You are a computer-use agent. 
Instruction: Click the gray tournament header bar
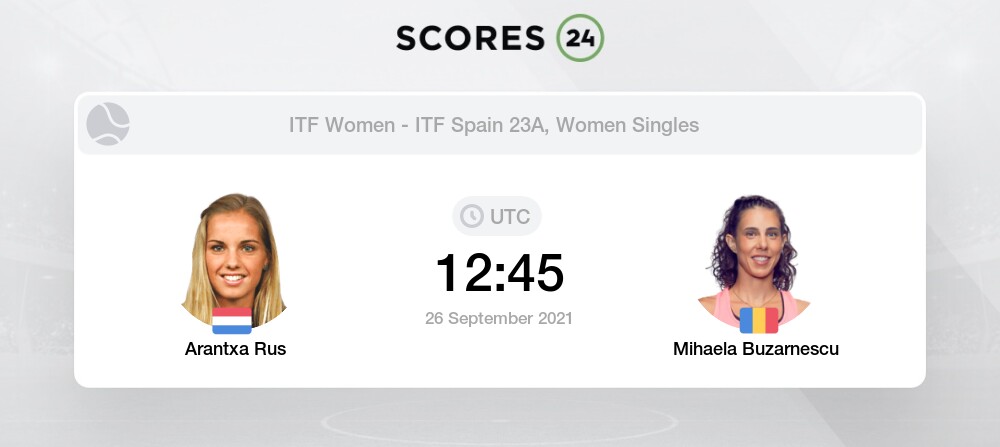[499, 125]
